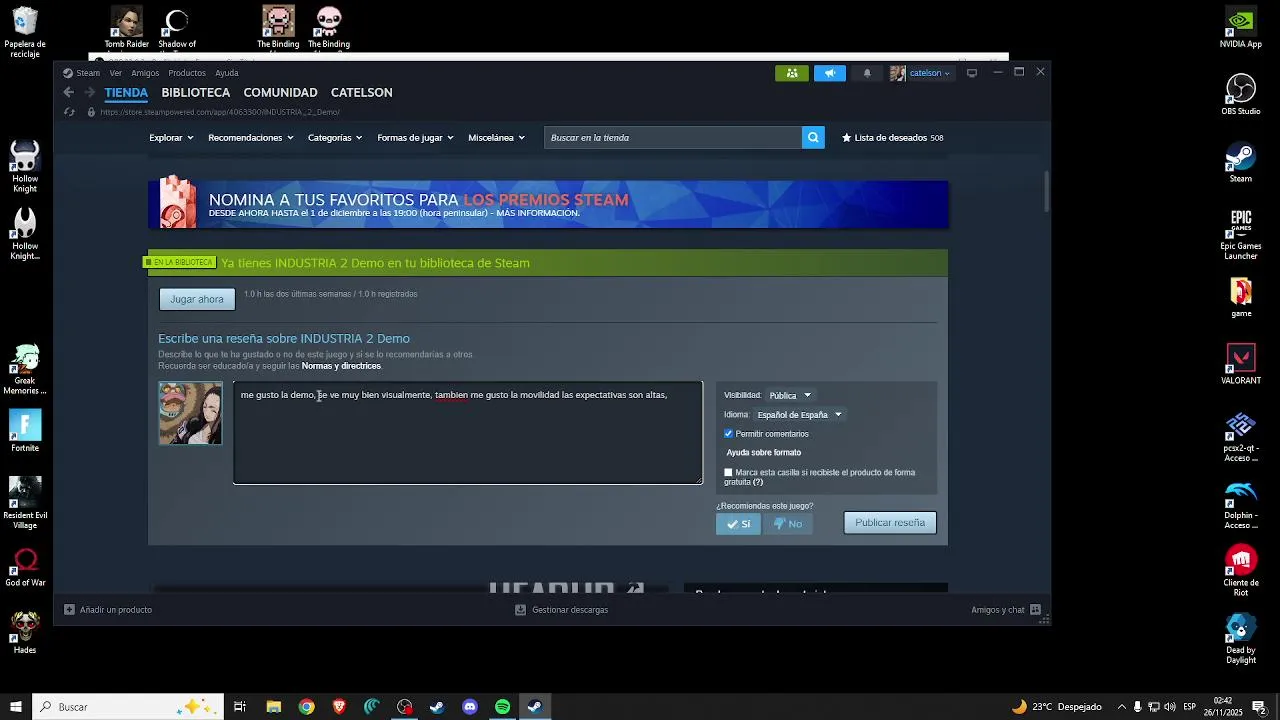Screen dimensions: 1280x720
Task: Open the Idioma Español de España dropdown
Action: pyautogui.click(x=799, y=414)
